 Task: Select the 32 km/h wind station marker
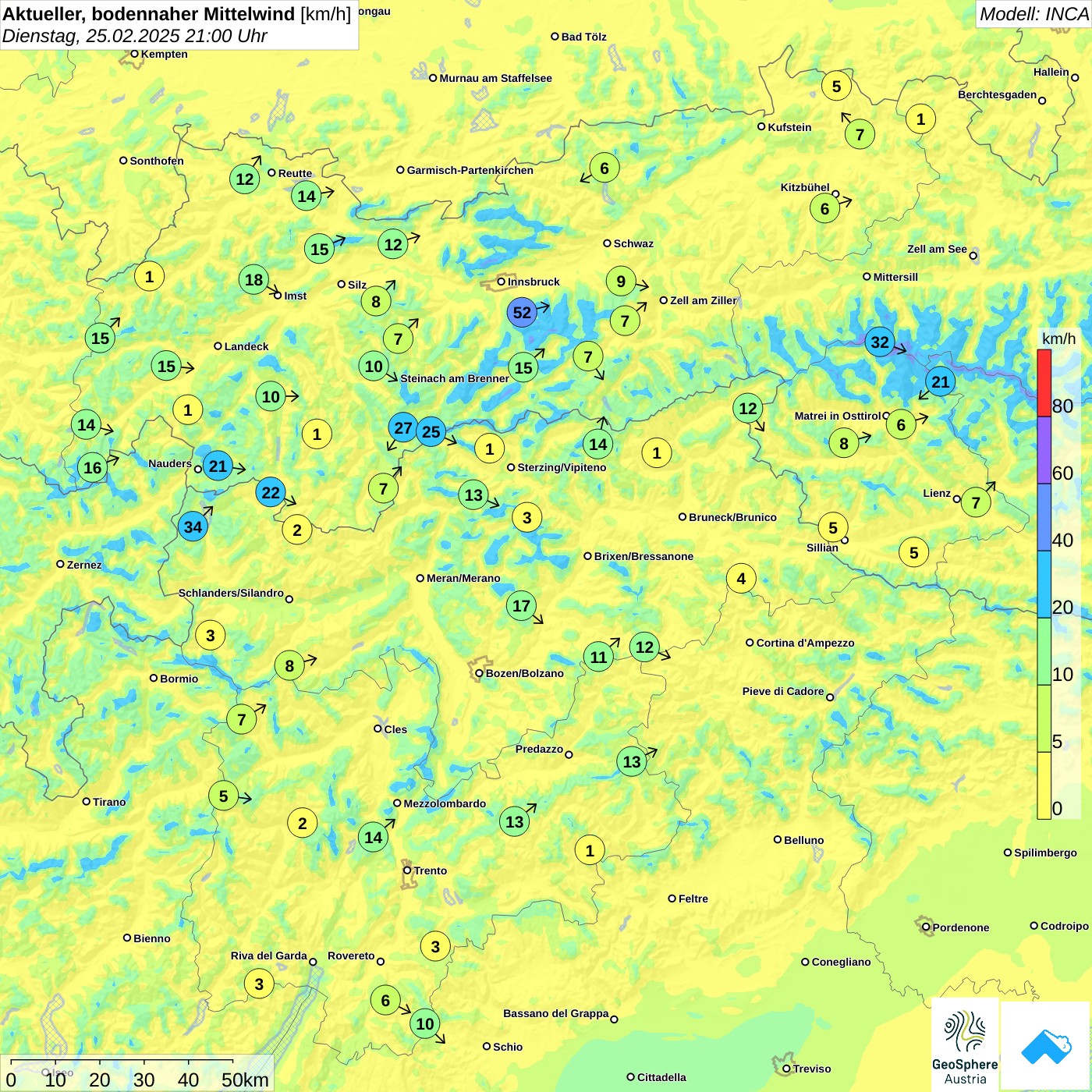[880, 342]
